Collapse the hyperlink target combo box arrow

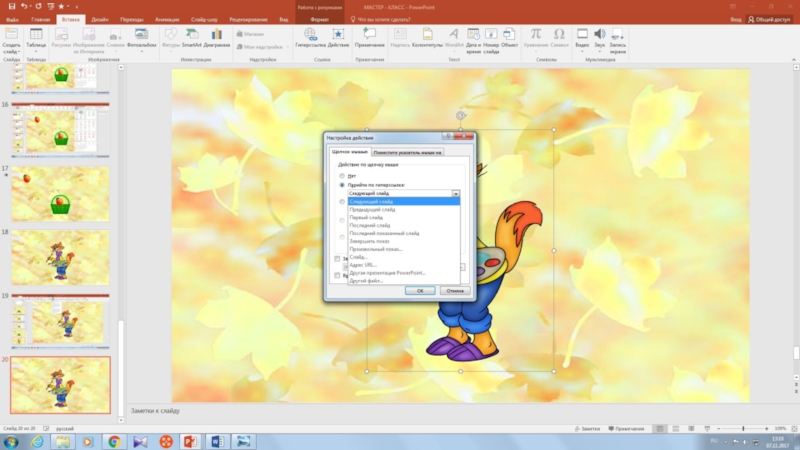pyautogui.click(x=455, y=193)
